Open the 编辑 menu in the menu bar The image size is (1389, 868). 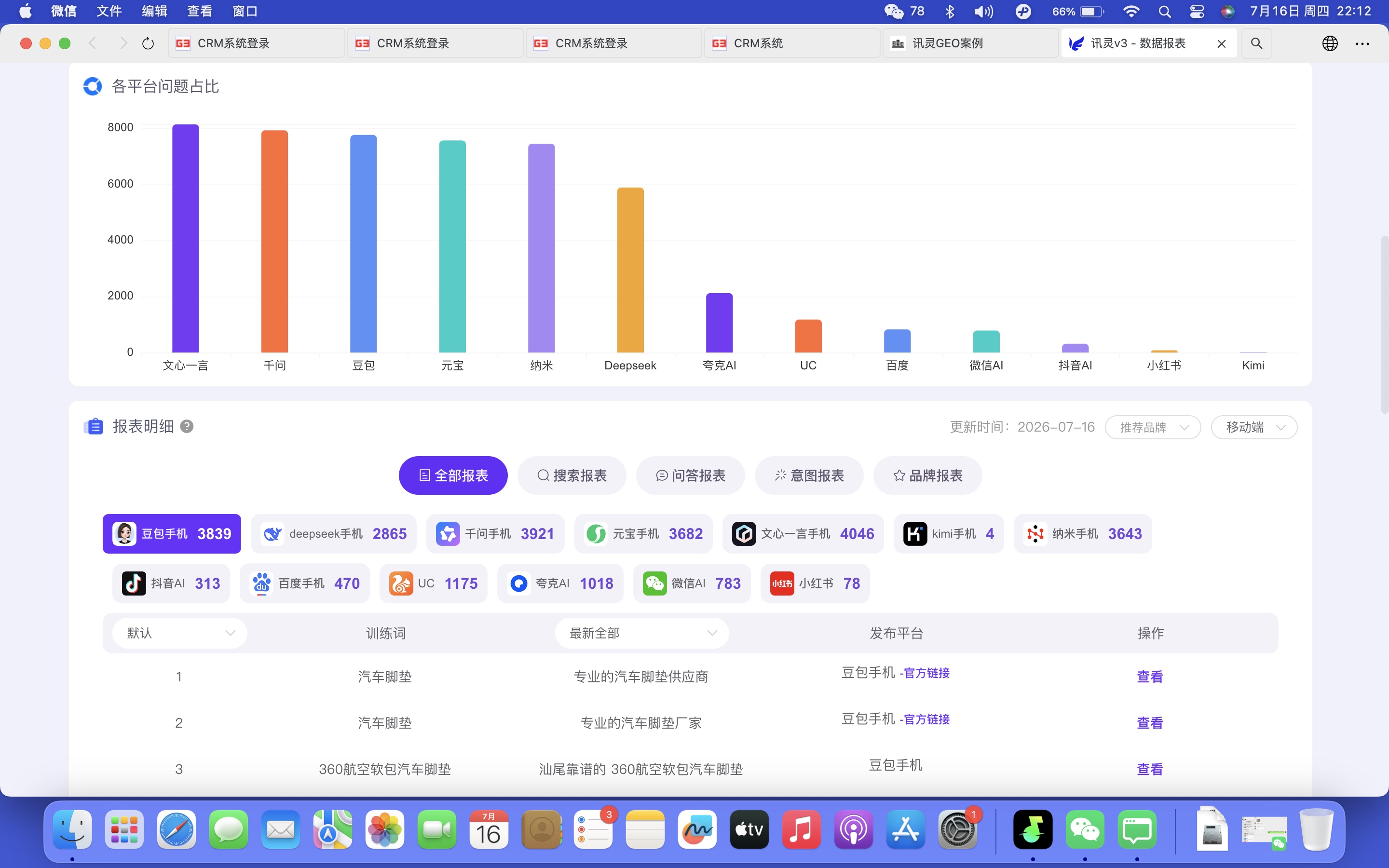tap(154, 12)
